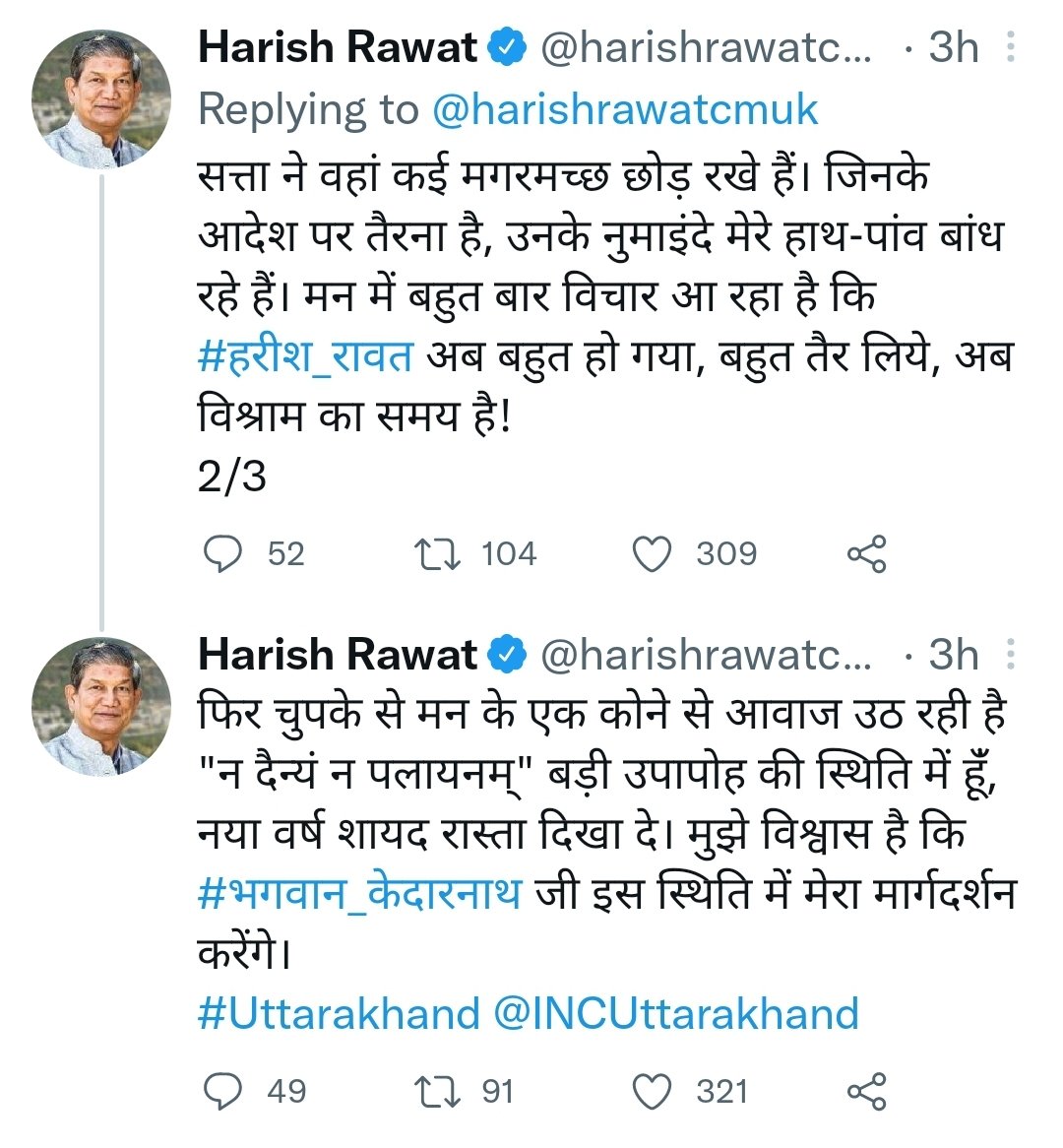The width and height of the screenshot is (1063, 1148).
Task: Reply to the second tweet with 49 replies
Action: pyautogui.click(x=222, y=1092)
